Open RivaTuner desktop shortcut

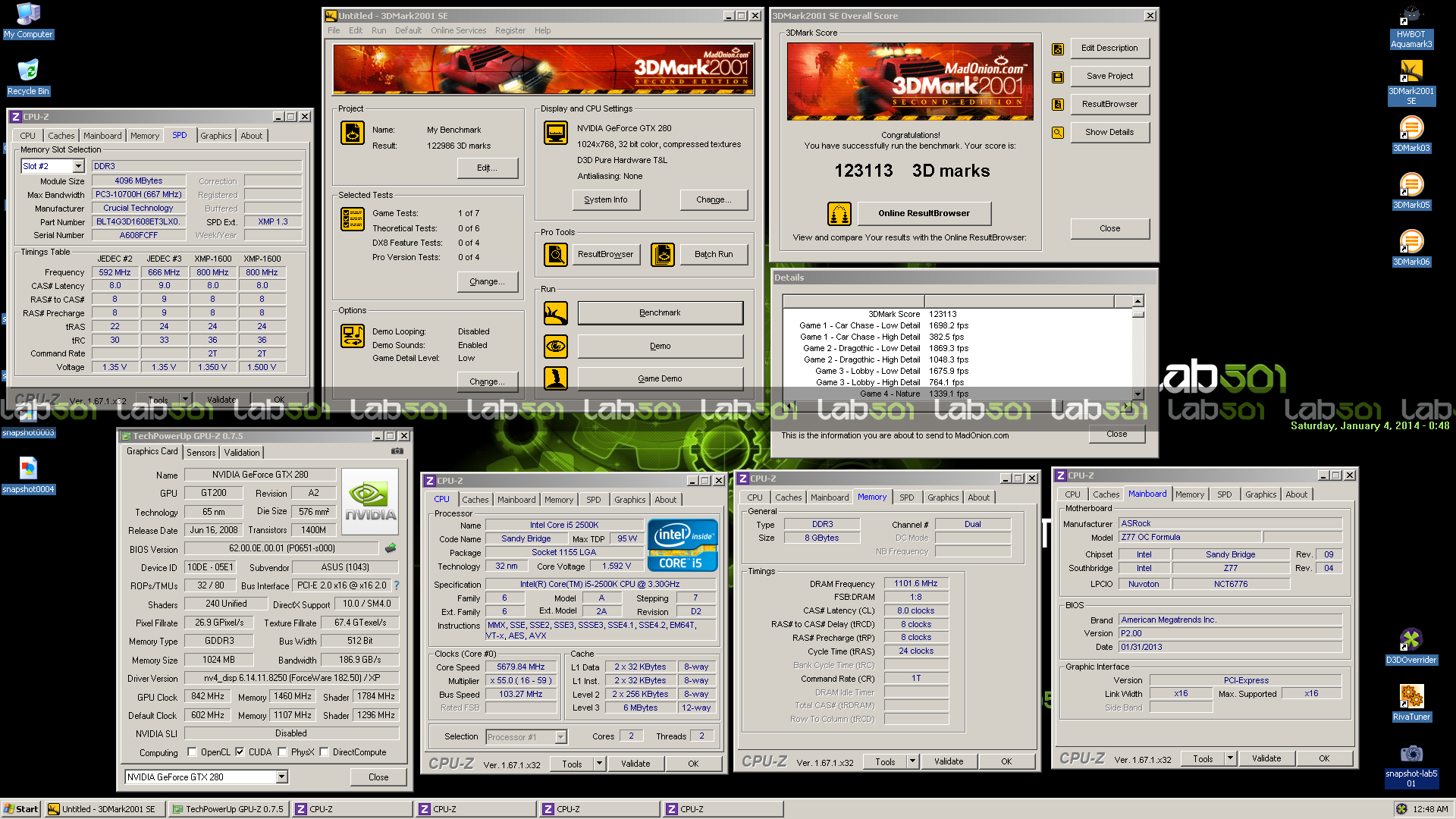(x=1410, y=704)
